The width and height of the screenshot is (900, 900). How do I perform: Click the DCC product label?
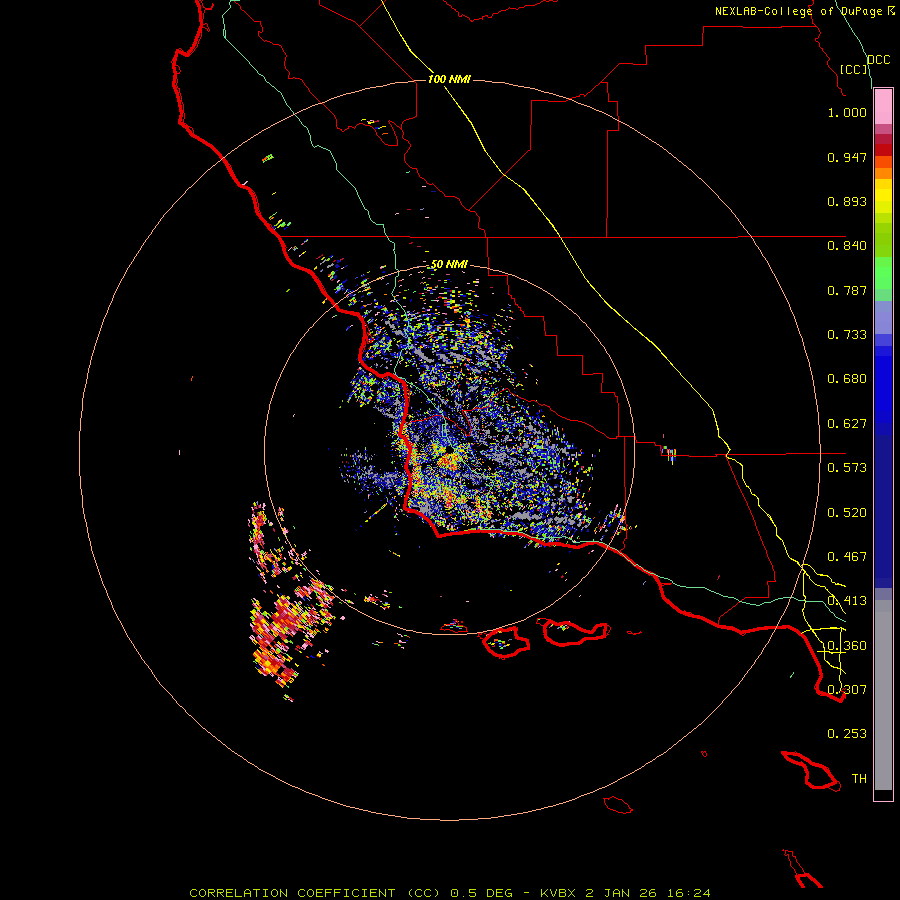(x=879, y=60)
